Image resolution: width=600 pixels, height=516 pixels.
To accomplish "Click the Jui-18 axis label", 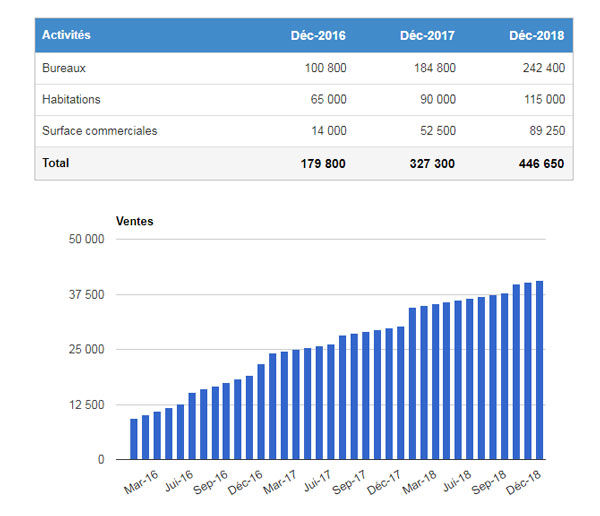I will pos(457,481).
